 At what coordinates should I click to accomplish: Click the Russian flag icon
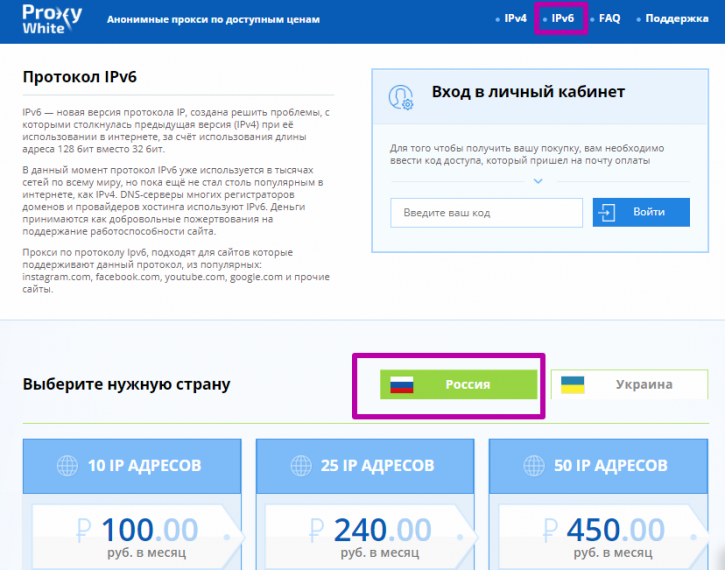click(x=401, y=385)
